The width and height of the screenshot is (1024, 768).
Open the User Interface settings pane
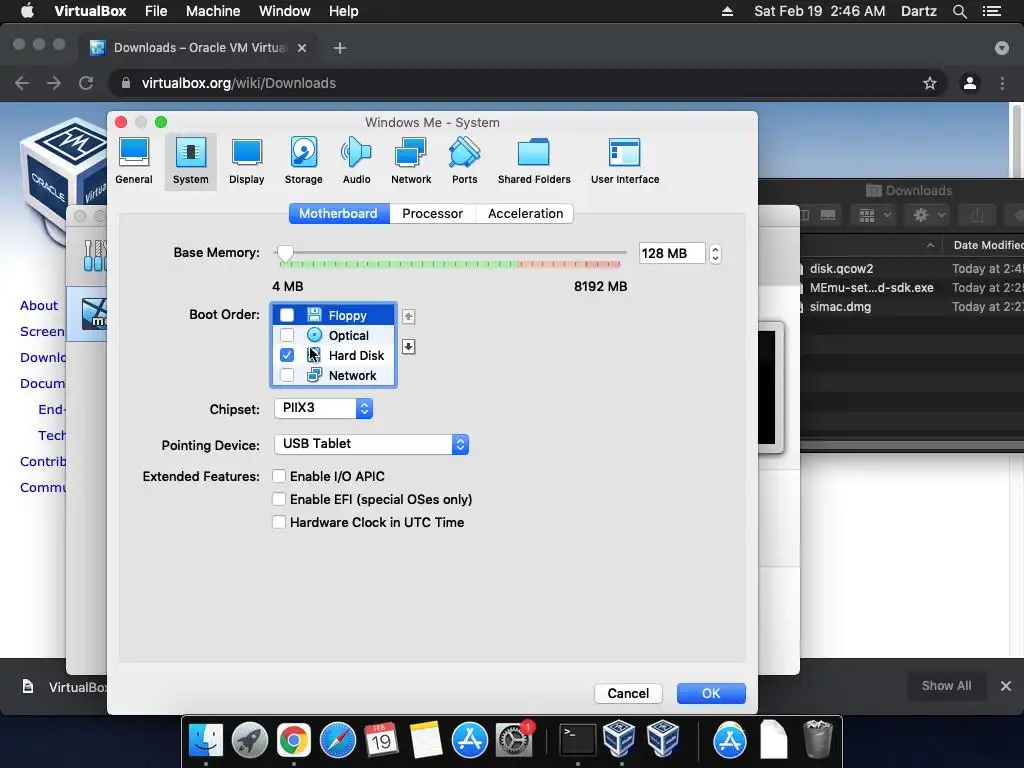click(x=624, y=161)
